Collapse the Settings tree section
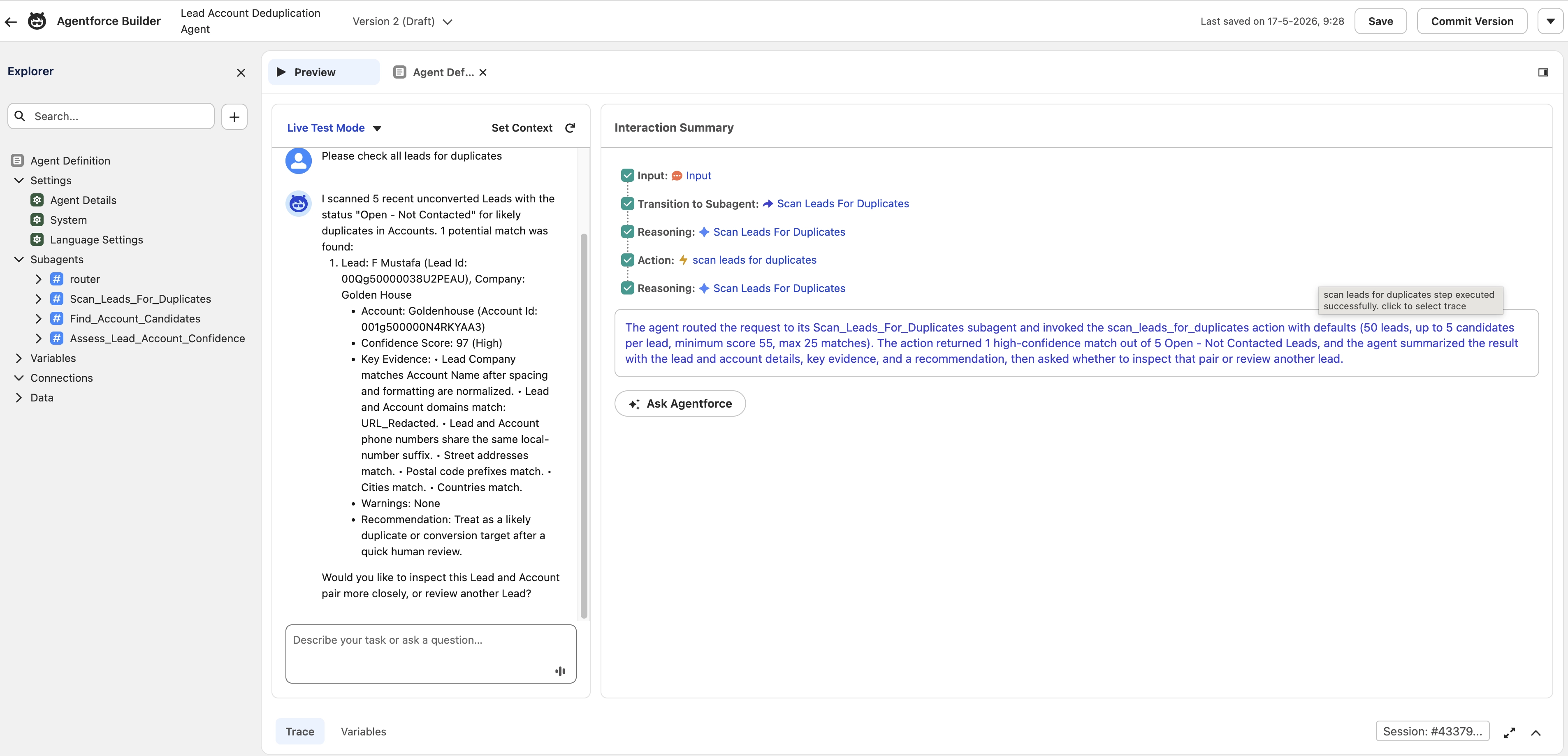 click(x=19, y=181)
